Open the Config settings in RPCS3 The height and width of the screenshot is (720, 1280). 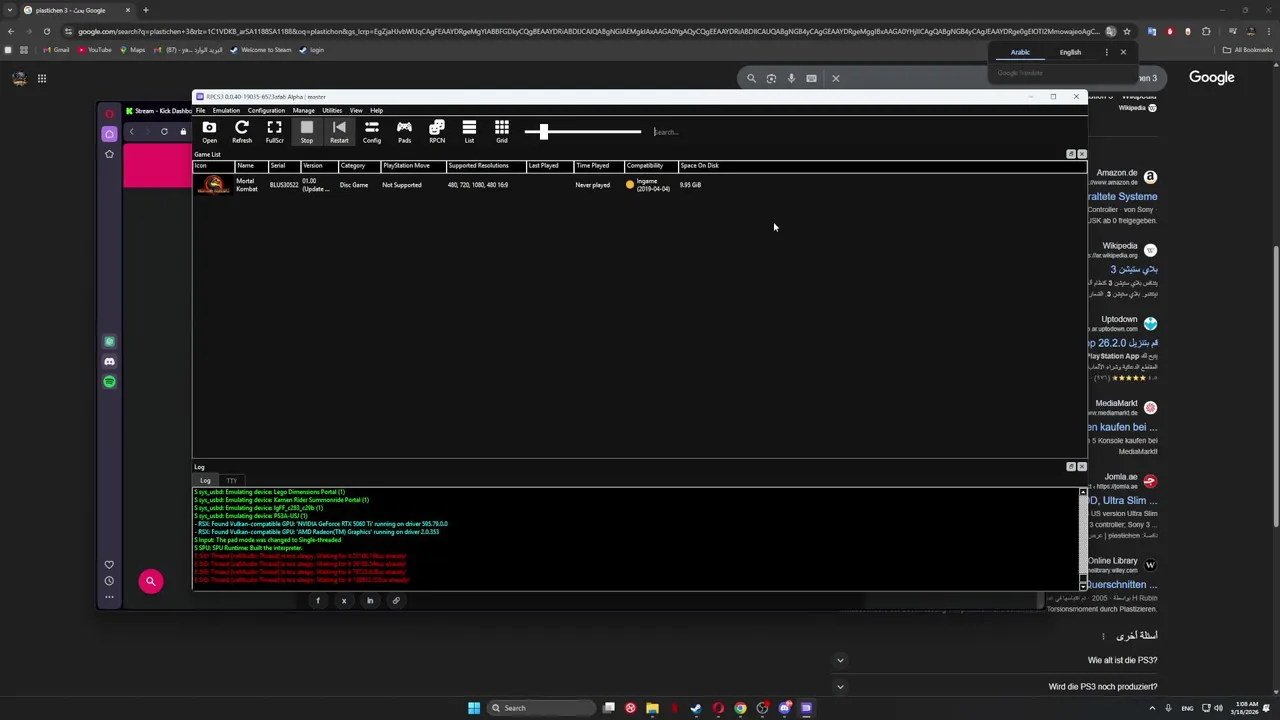[372, 131]
